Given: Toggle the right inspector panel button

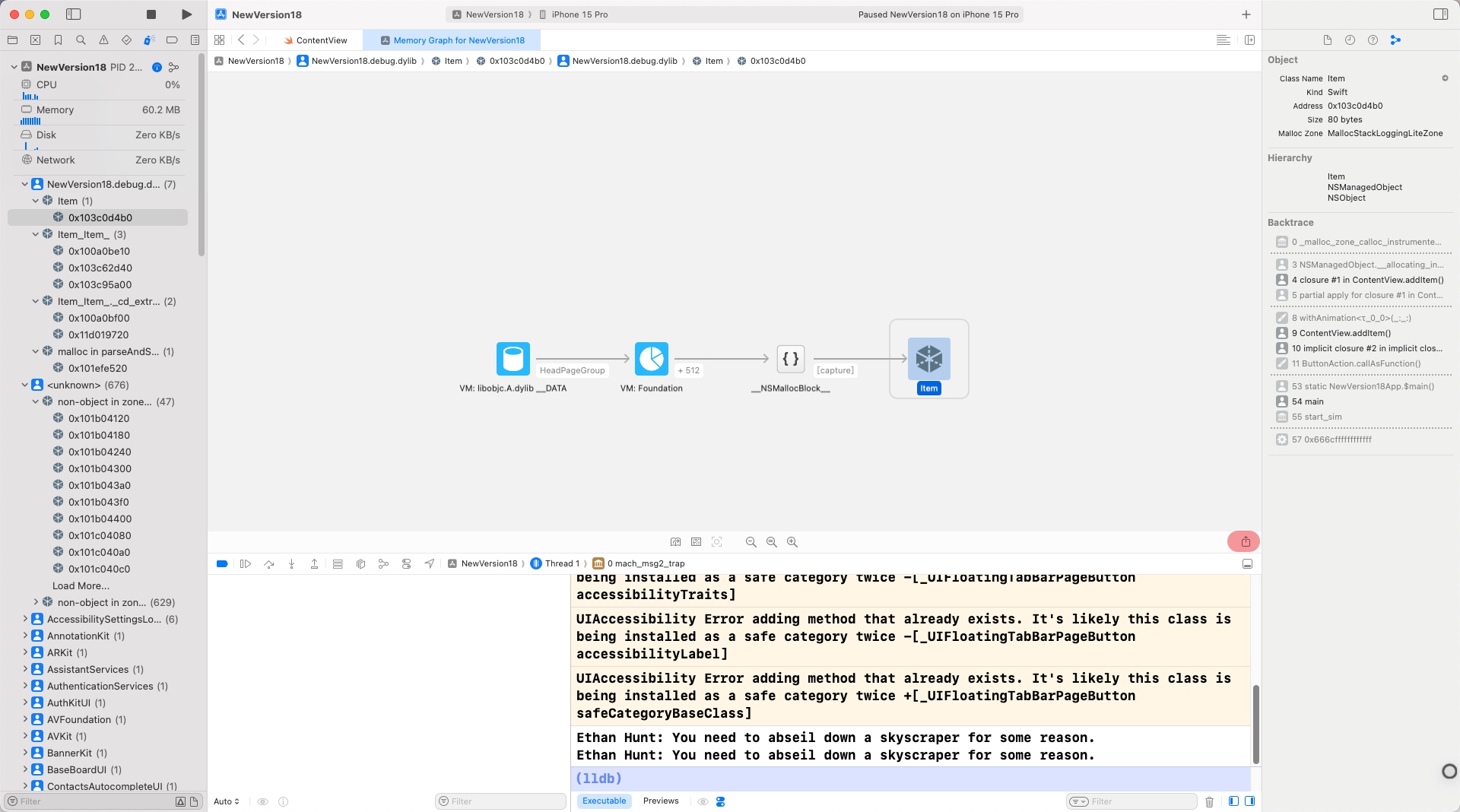Looking at the screenshot, I should click(1440, 14).
